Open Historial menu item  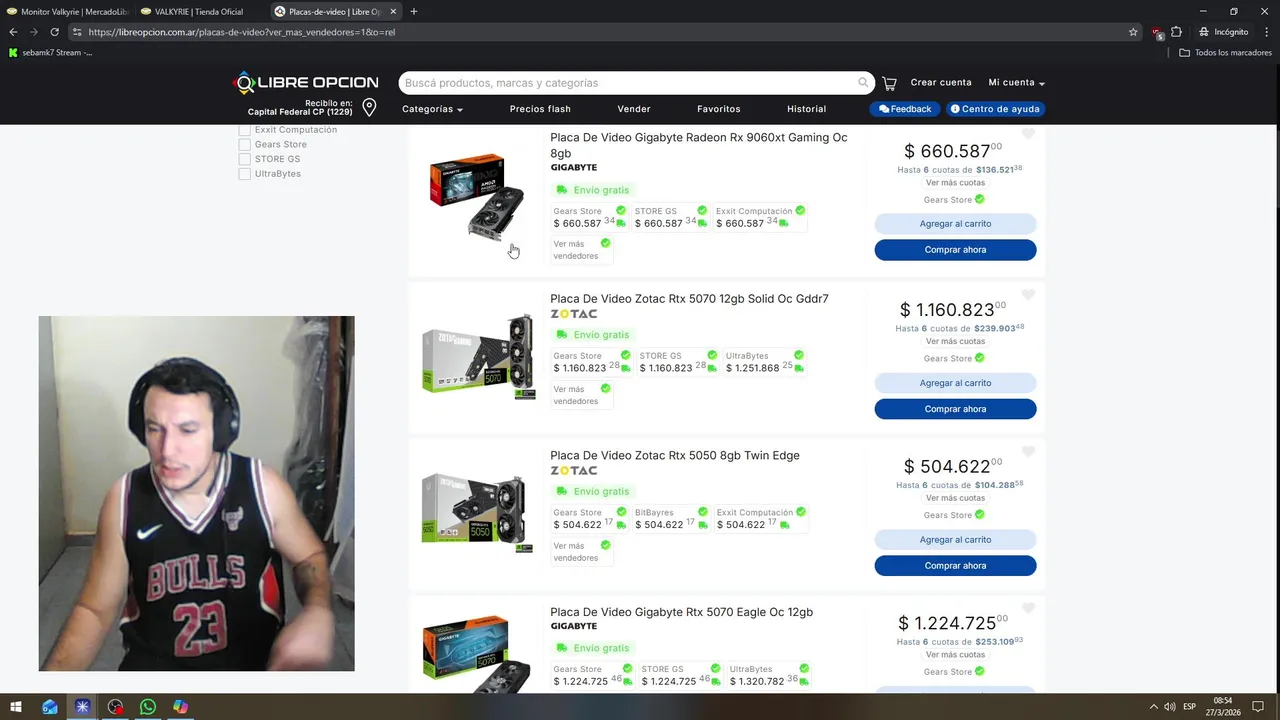click(x=806, y=109)
